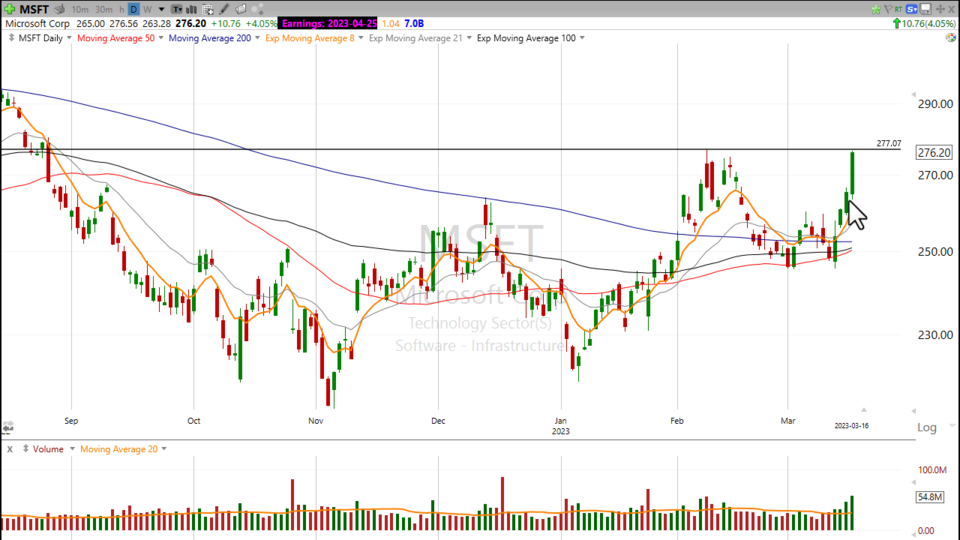Open the Moving Average 200 indicator settings

click(x=209, y=38)
